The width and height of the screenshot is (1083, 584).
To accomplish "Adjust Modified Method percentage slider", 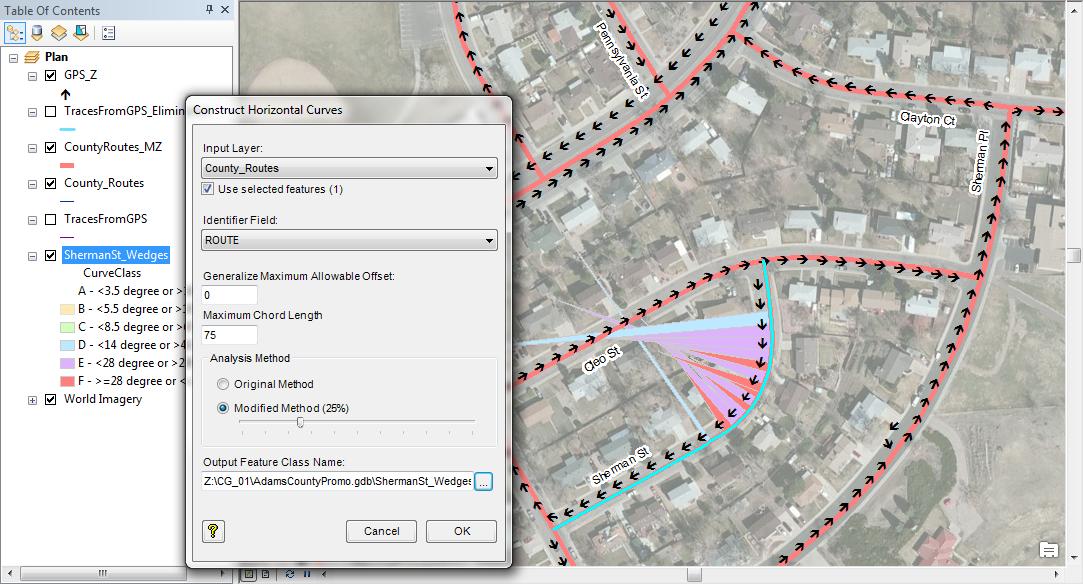I will click(300, 422).
